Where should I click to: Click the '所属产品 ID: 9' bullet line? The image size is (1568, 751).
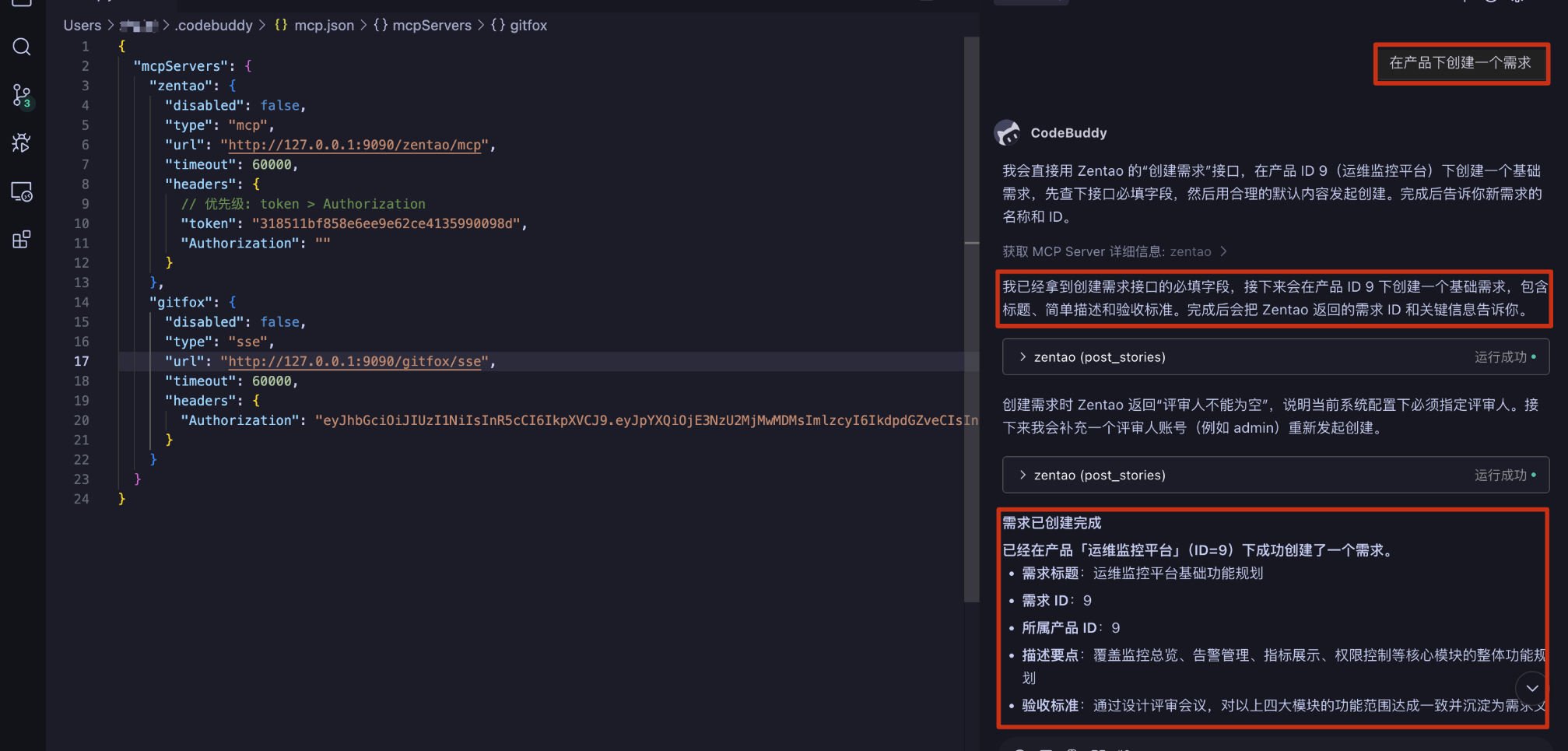tap(1071, 628)
